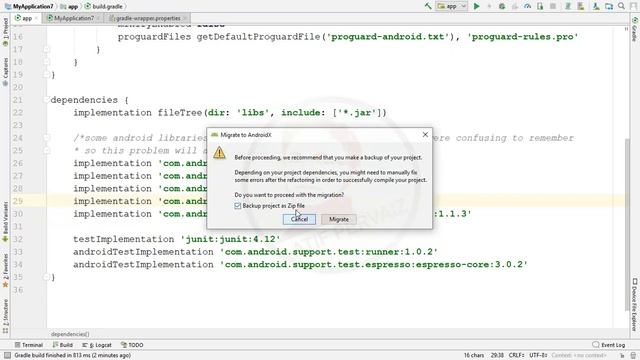The height and width of the screenshot is (360, 640).
Task: Click the fileTree implementation line 22
Action: pyautogui.click(x=230, y=113)
